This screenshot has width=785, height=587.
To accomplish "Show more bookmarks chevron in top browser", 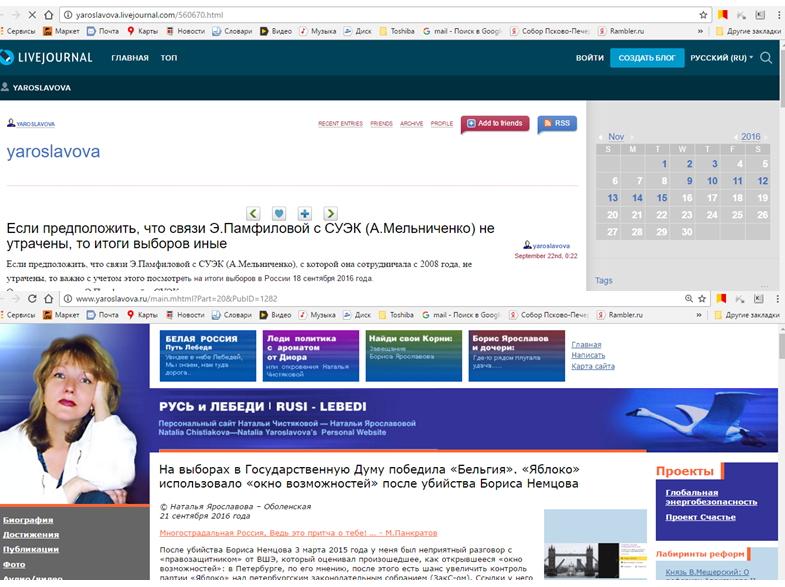I will 700,31.
